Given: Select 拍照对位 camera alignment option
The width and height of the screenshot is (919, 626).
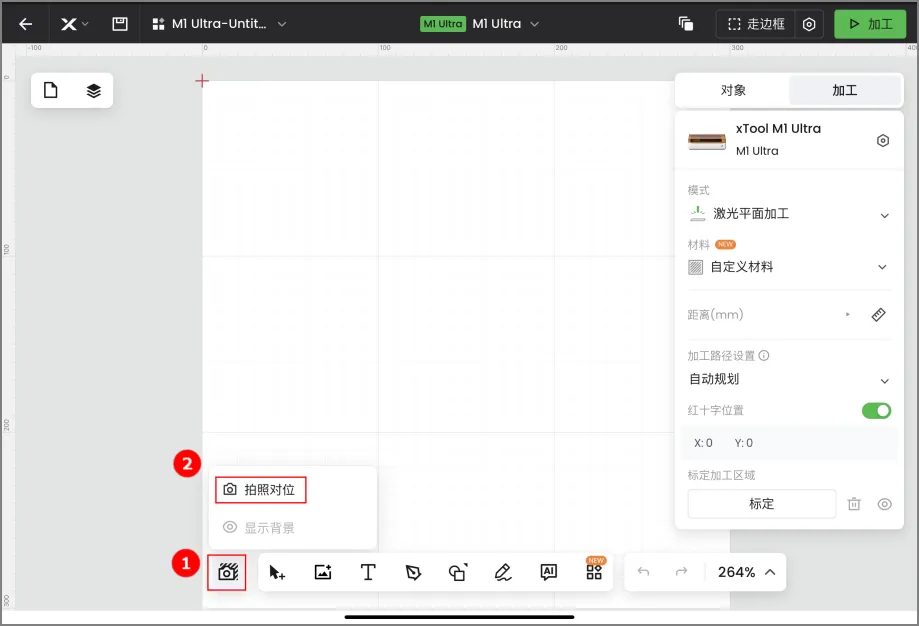Looking at the screenshot, I should pos(260,490).
